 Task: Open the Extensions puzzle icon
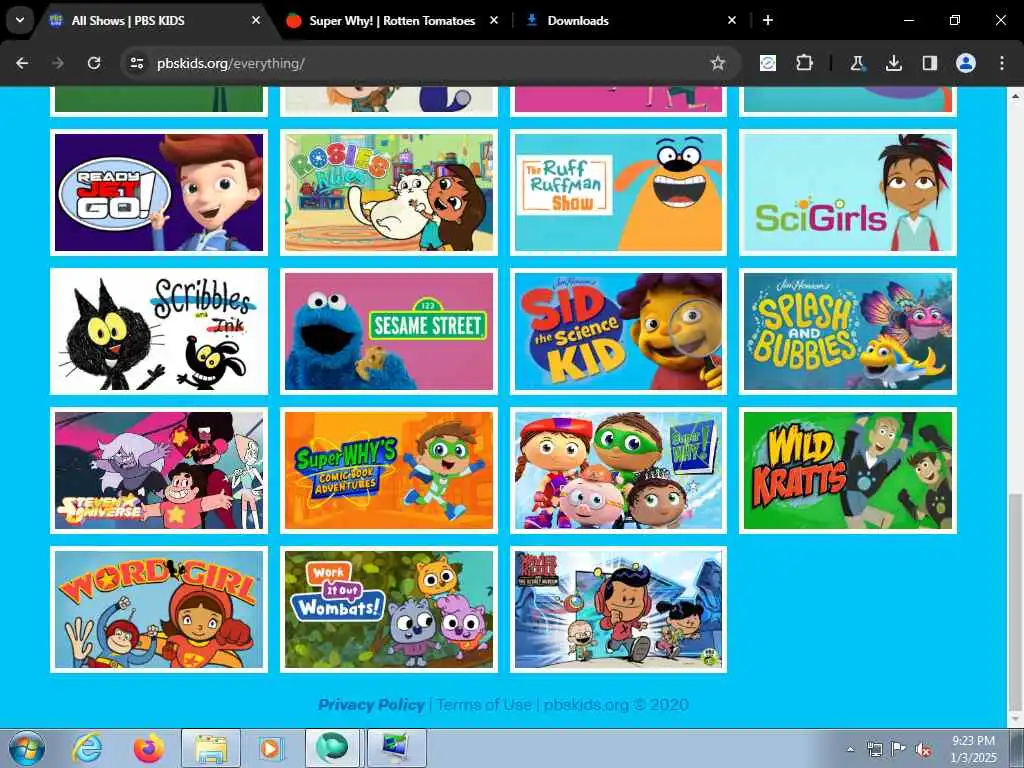[x=804, y=63]
